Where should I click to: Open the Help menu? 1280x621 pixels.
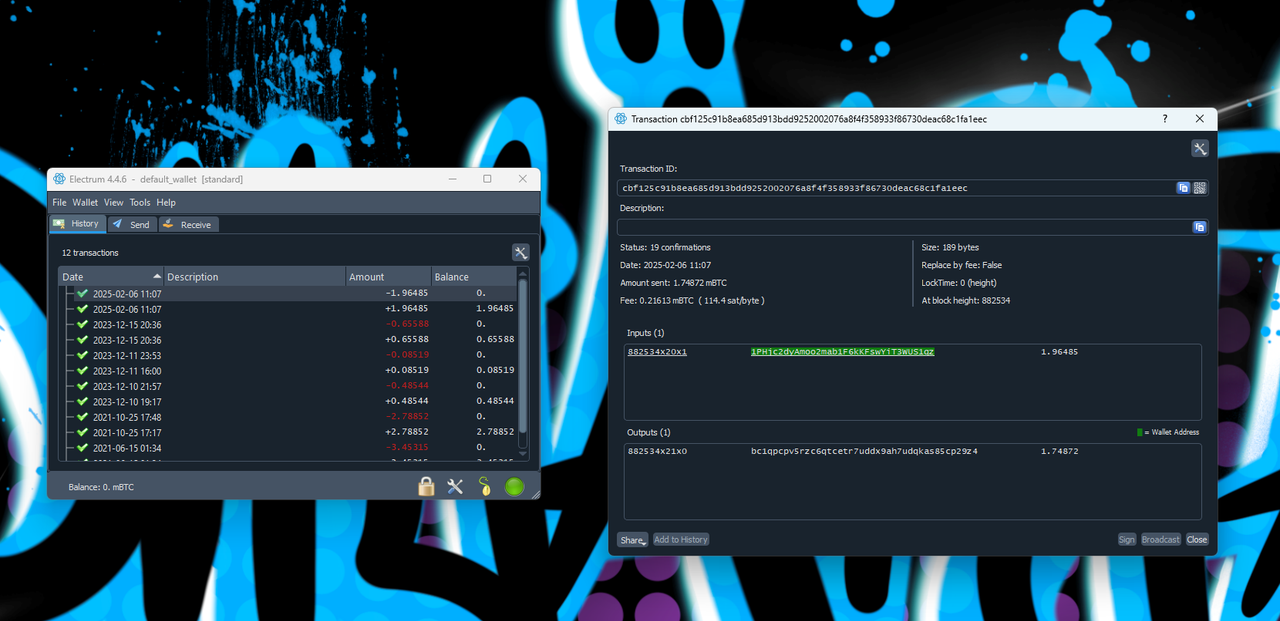coord(166,202)
